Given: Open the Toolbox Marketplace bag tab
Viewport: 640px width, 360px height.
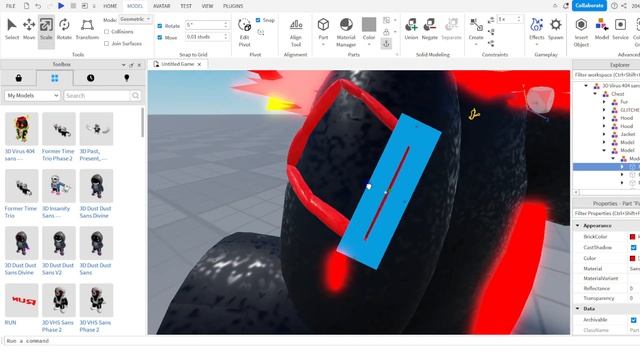Looking at the screenshot, I should point(18,78).
